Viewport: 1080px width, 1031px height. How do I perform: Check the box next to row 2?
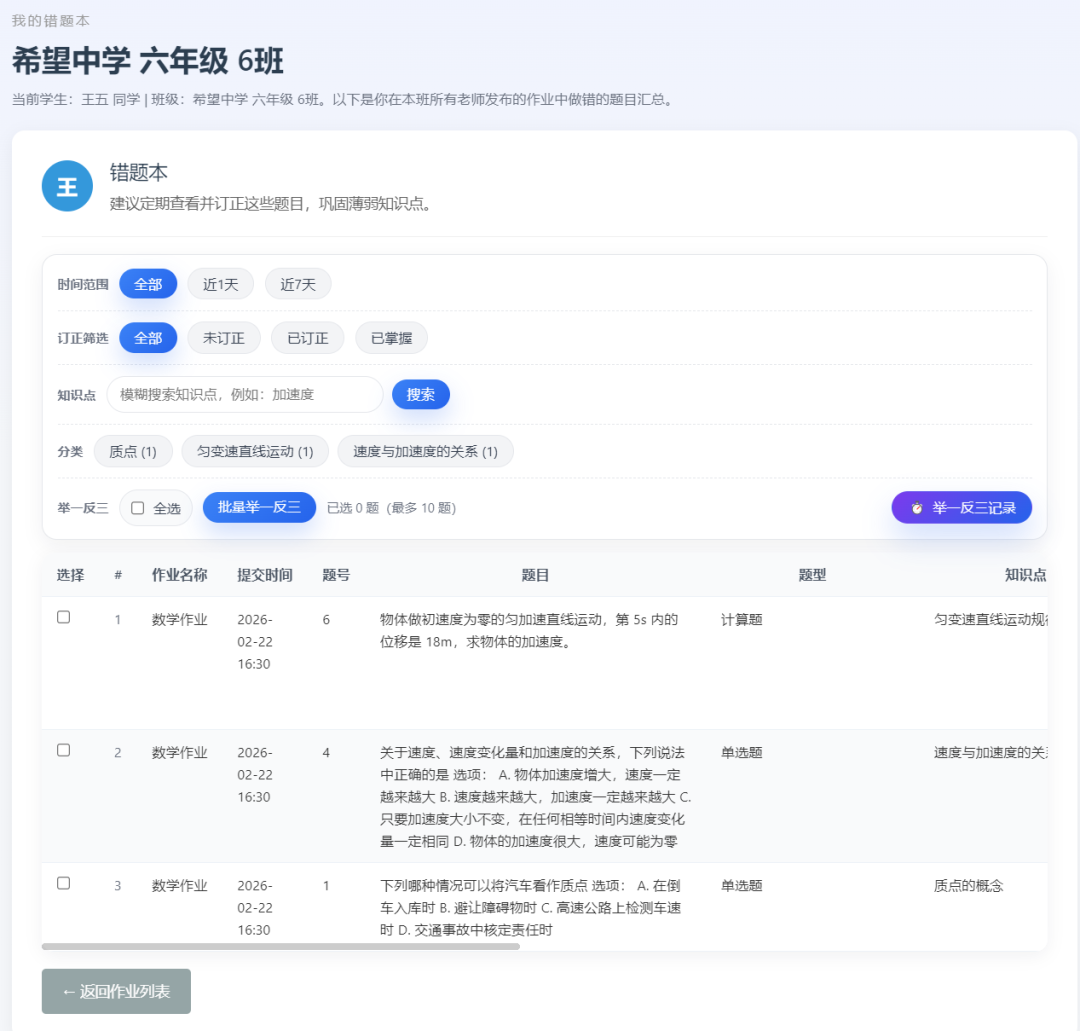63,750
